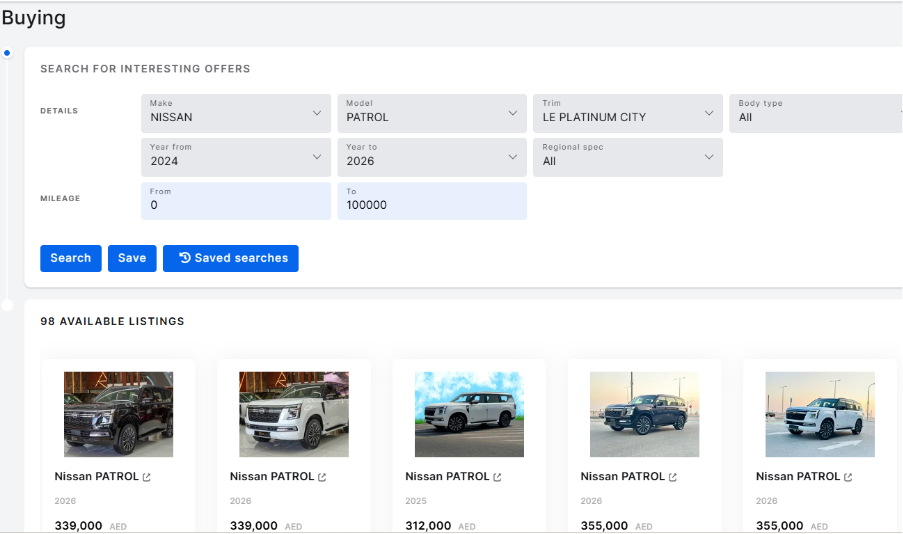This screenshot has height=534, width=903.
Task: Select the first black Patrol photo thumbnail
Action: [x=118, y=414]
